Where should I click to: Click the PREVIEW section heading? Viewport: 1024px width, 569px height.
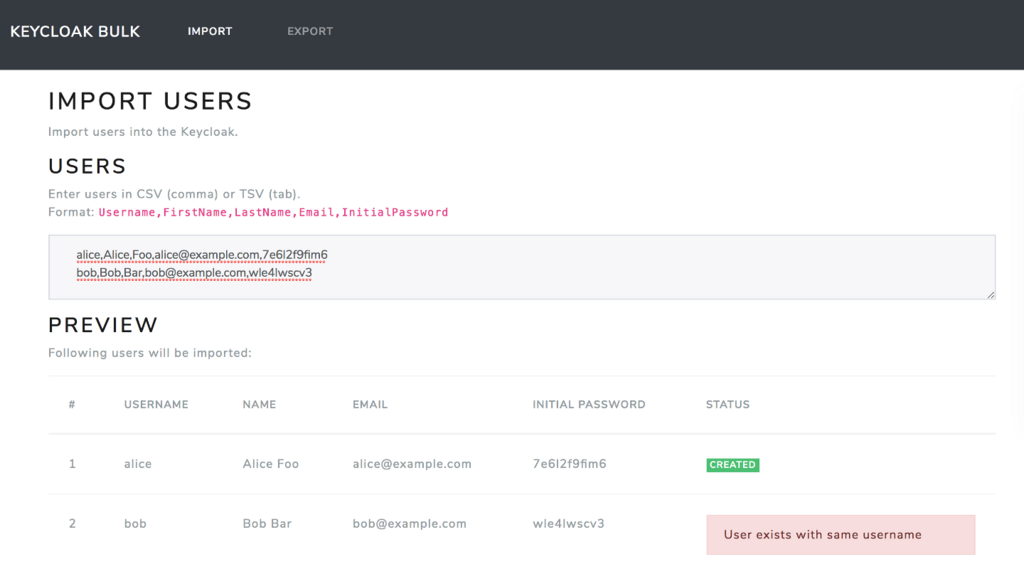[x=103, y=325]
